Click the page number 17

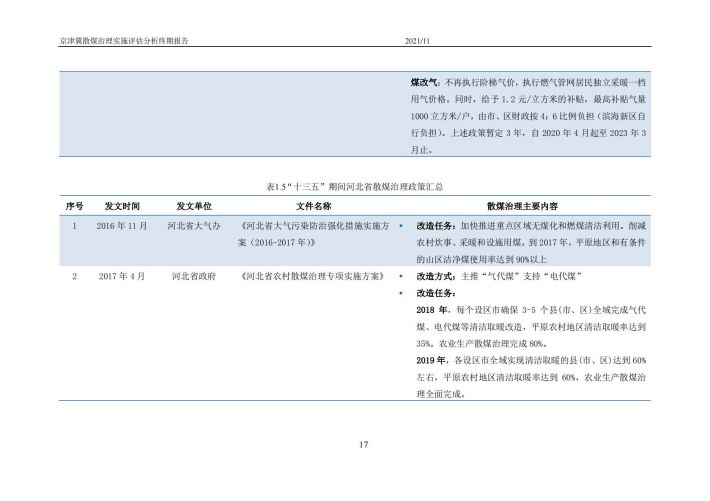click(x=364, y=445)
